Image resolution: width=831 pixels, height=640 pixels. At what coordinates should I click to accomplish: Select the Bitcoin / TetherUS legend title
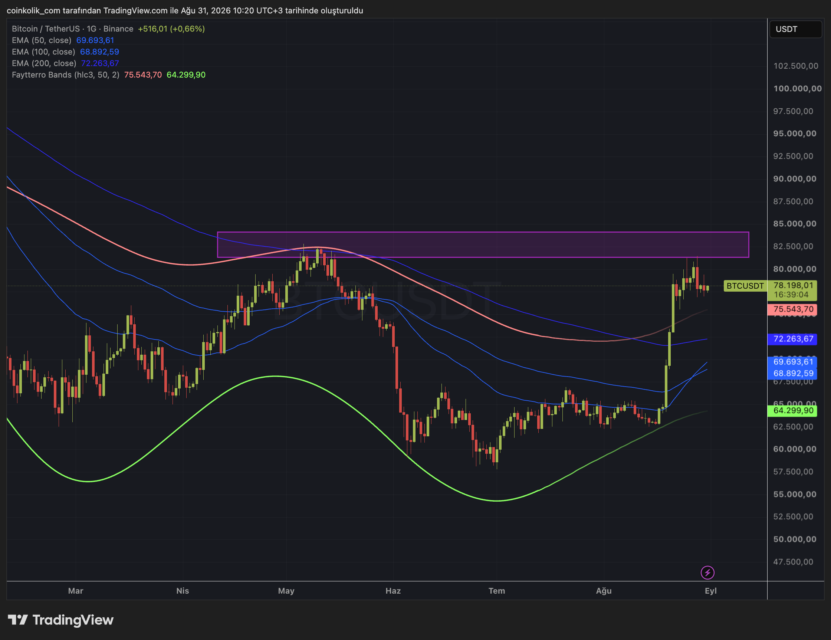73,29
